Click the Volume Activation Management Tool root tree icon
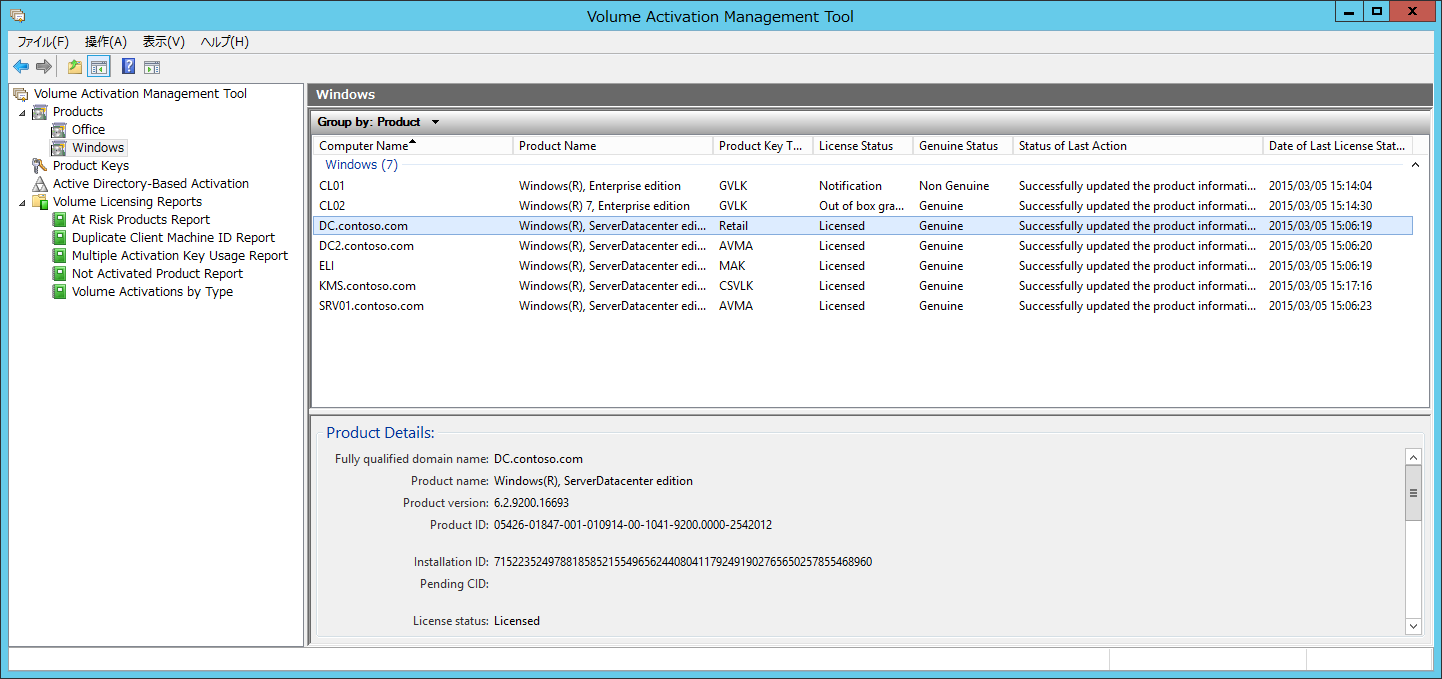This screenshot has width=1442, height=679. pos(21,94)
